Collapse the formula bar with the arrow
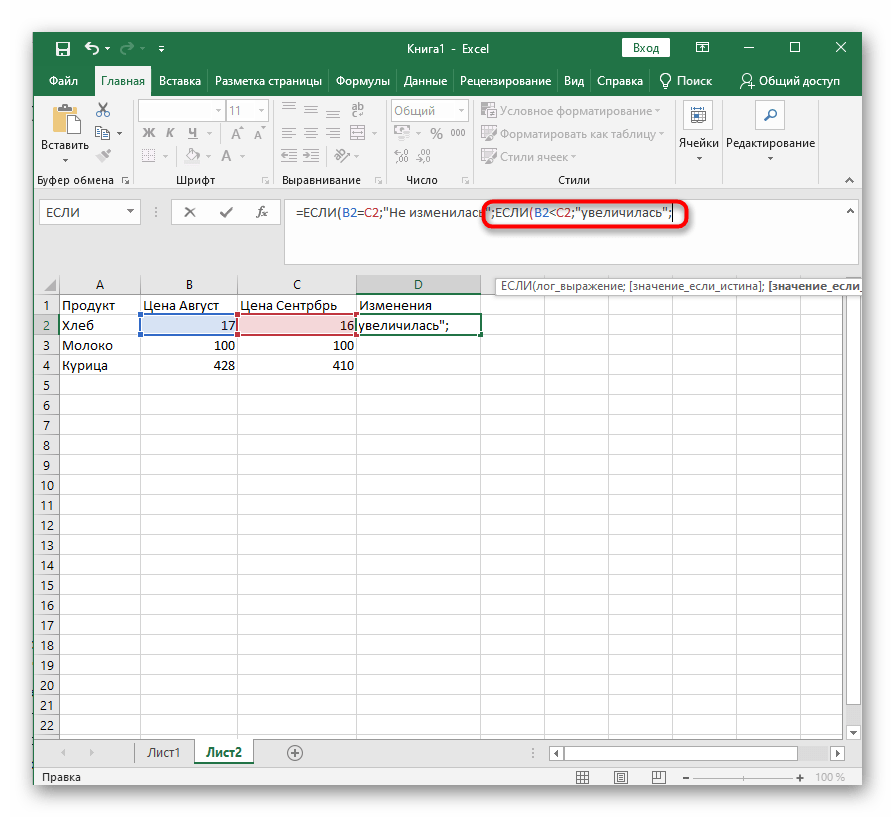This screenshot has width=894, height=817. point(850,211)
